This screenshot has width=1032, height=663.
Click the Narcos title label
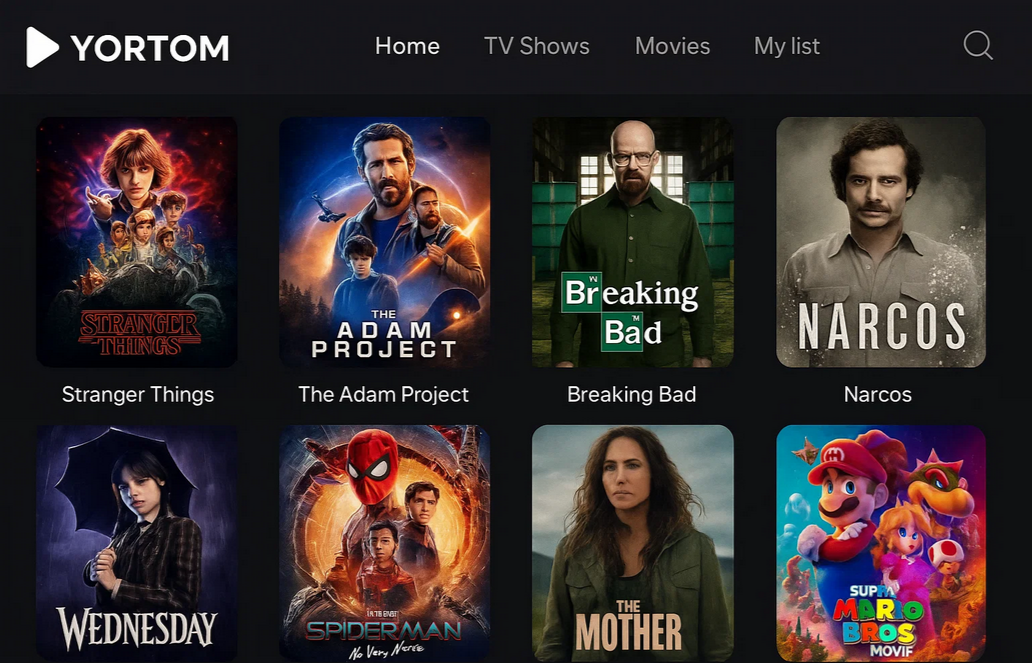[x=878, y=394]
